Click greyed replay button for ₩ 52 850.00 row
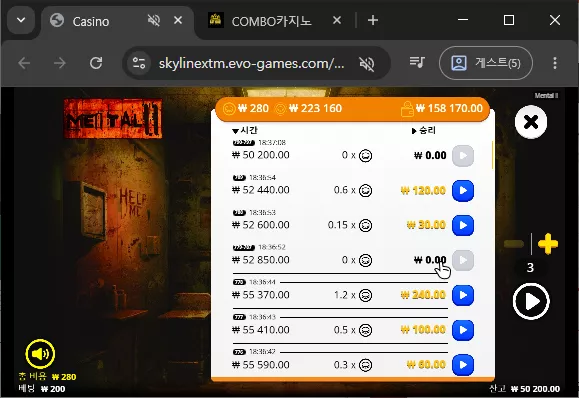 (x=463, y=260)
